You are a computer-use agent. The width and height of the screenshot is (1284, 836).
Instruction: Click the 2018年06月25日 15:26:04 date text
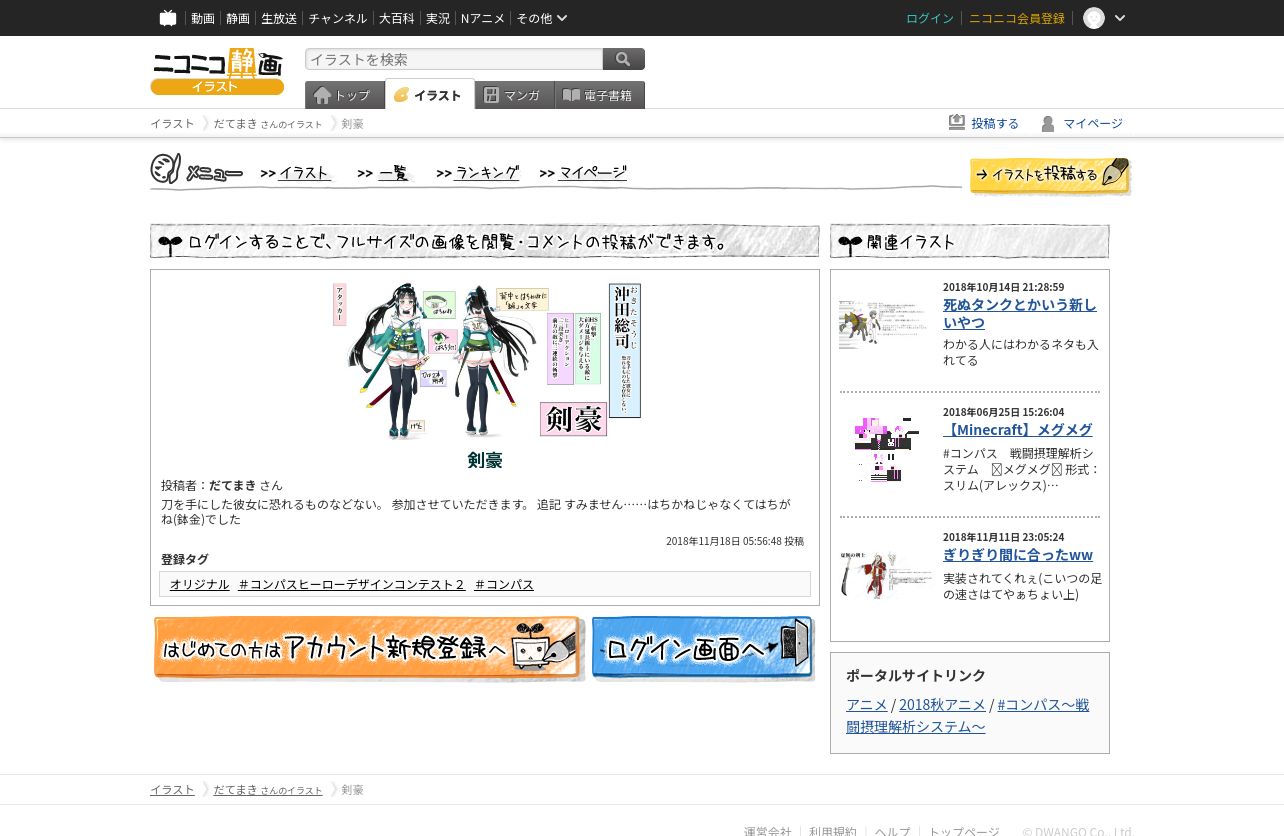pyautogui.click(x=1003, y=412)
